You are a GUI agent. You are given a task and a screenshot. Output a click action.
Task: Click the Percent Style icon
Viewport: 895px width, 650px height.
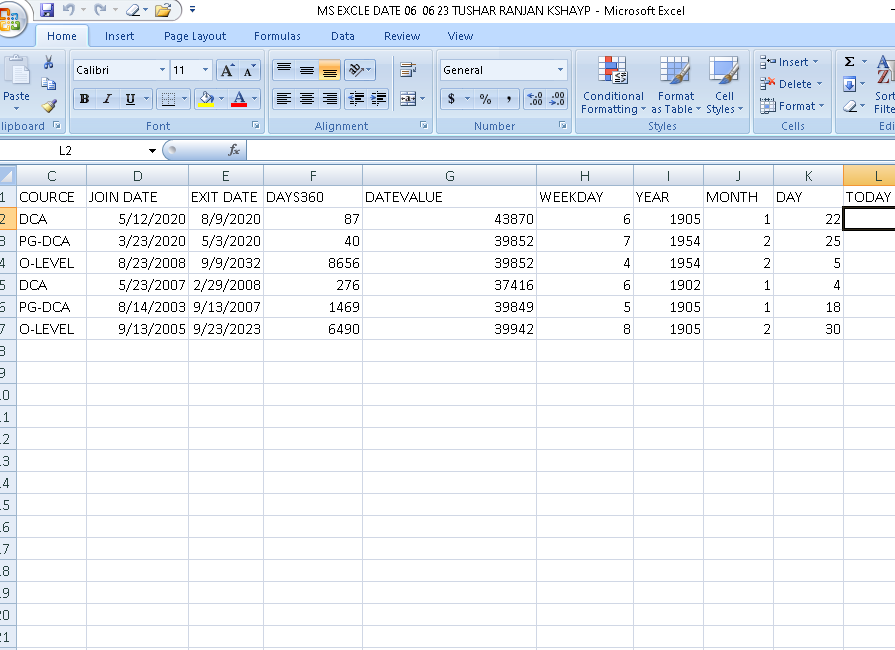coord(485,99)
